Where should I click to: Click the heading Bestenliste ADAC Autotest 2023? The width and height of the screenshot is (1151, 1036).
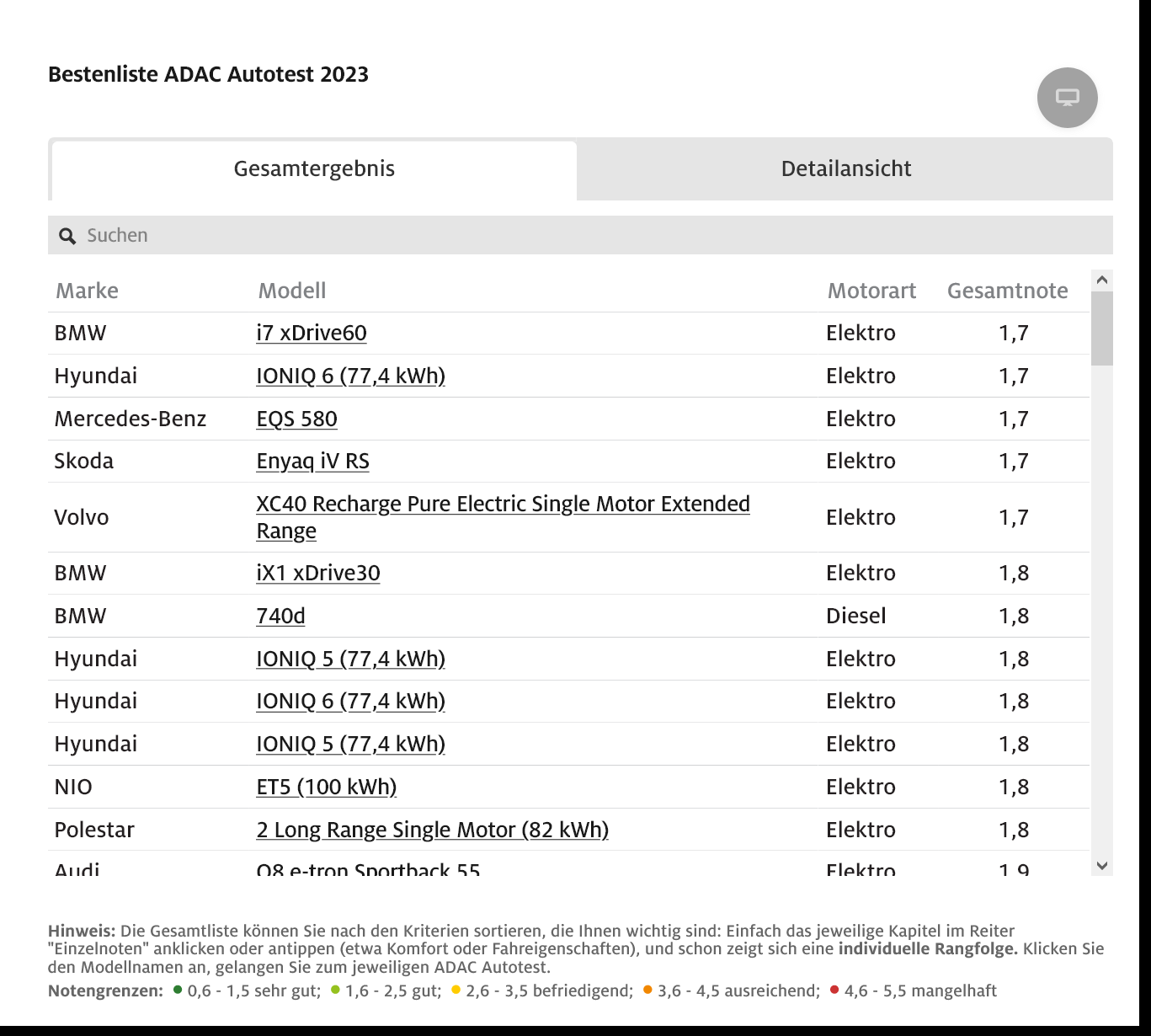tap(208, 74)
